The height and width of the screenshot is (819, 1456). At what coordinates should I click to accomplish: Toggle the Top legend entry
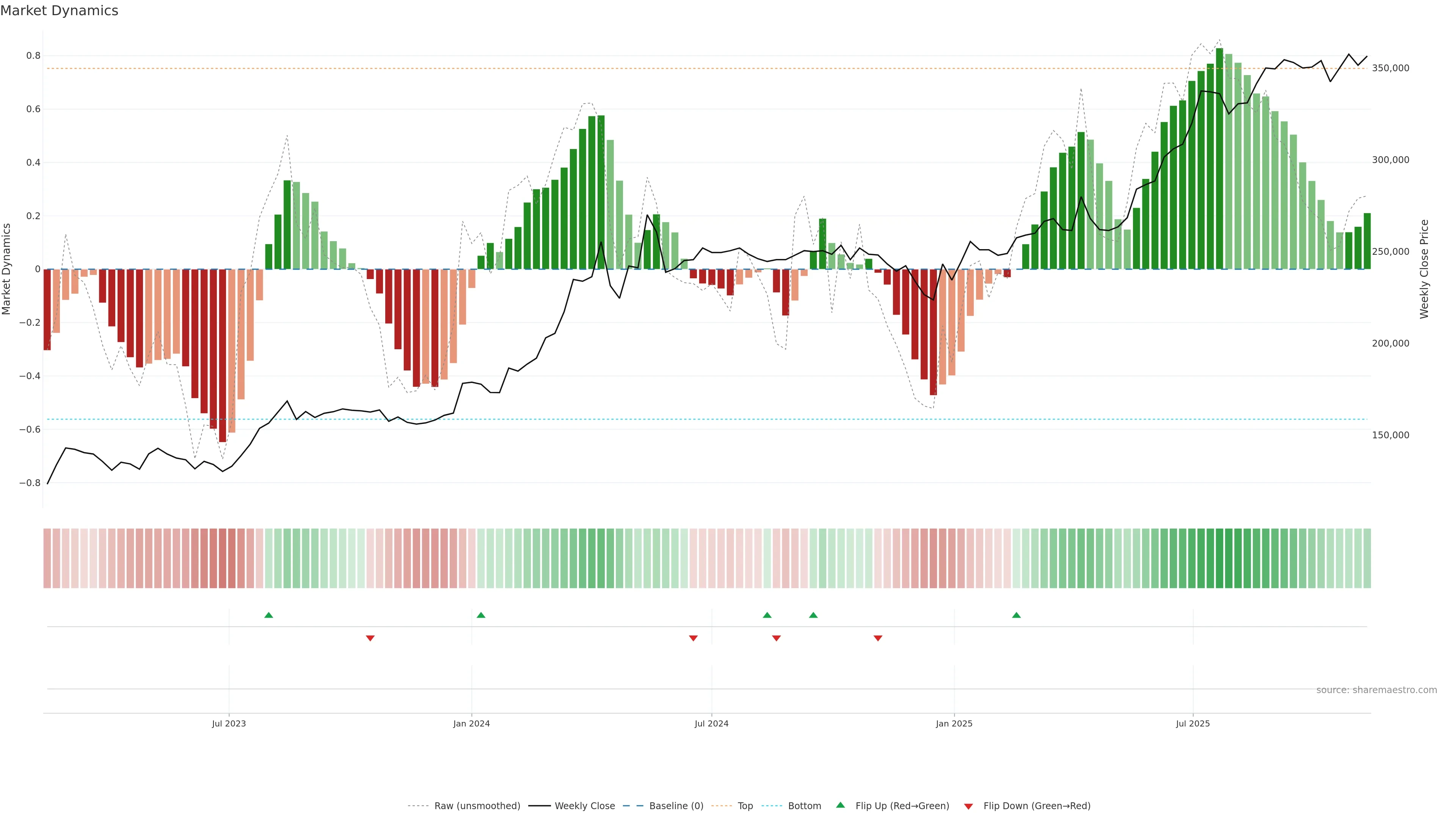745,806
